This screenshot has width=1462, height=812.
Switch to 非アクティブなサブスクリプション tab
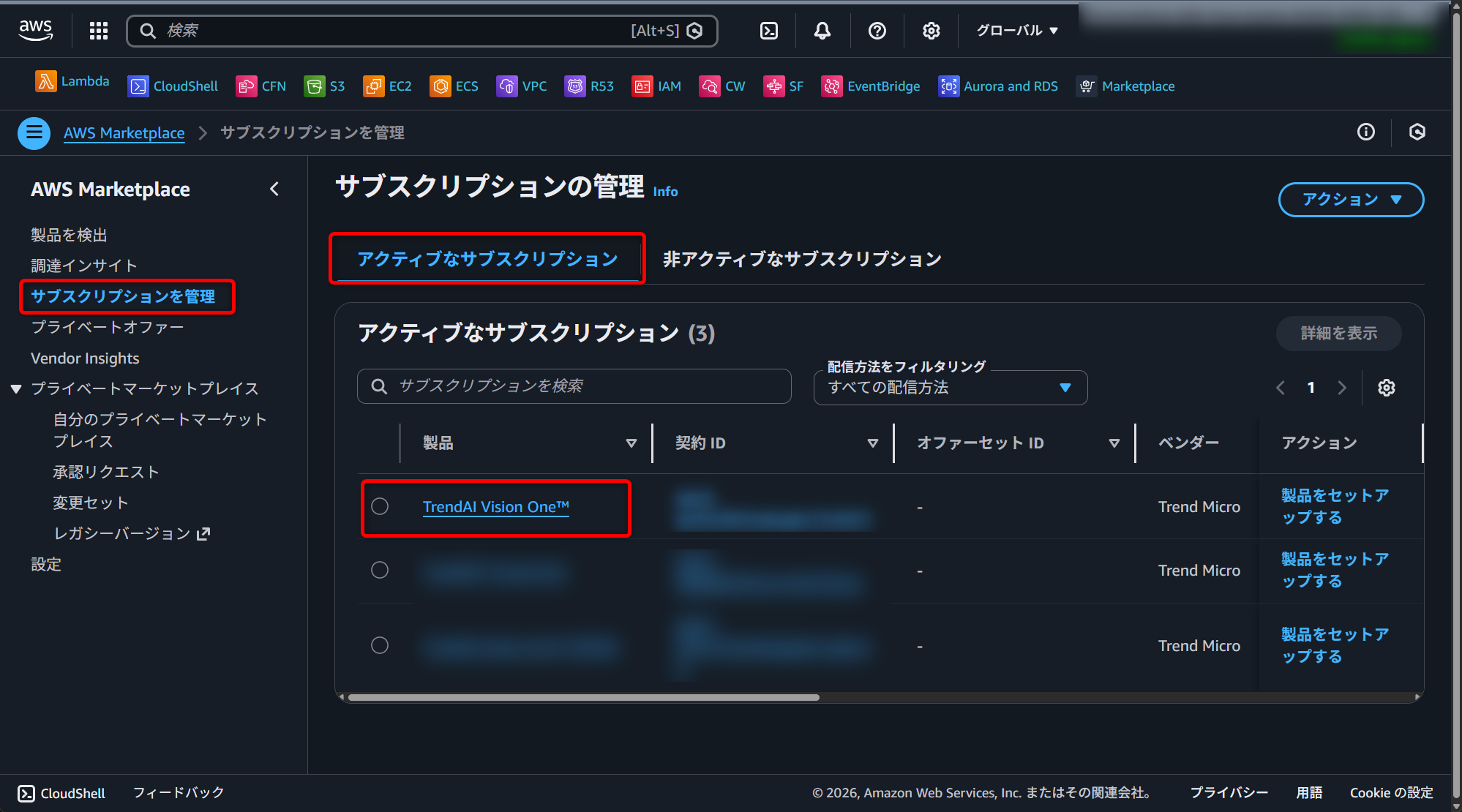click(x=801, y=258)
